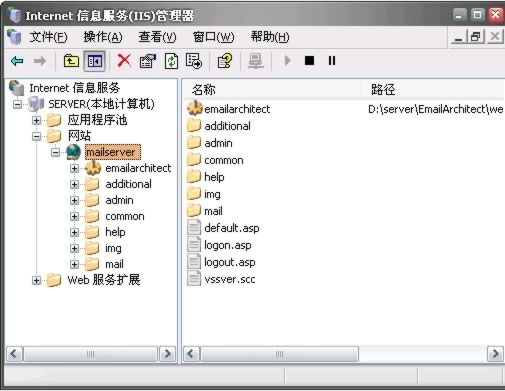
Task: Click the red Delete X toolbar icon
Action: tap(124, 61)
